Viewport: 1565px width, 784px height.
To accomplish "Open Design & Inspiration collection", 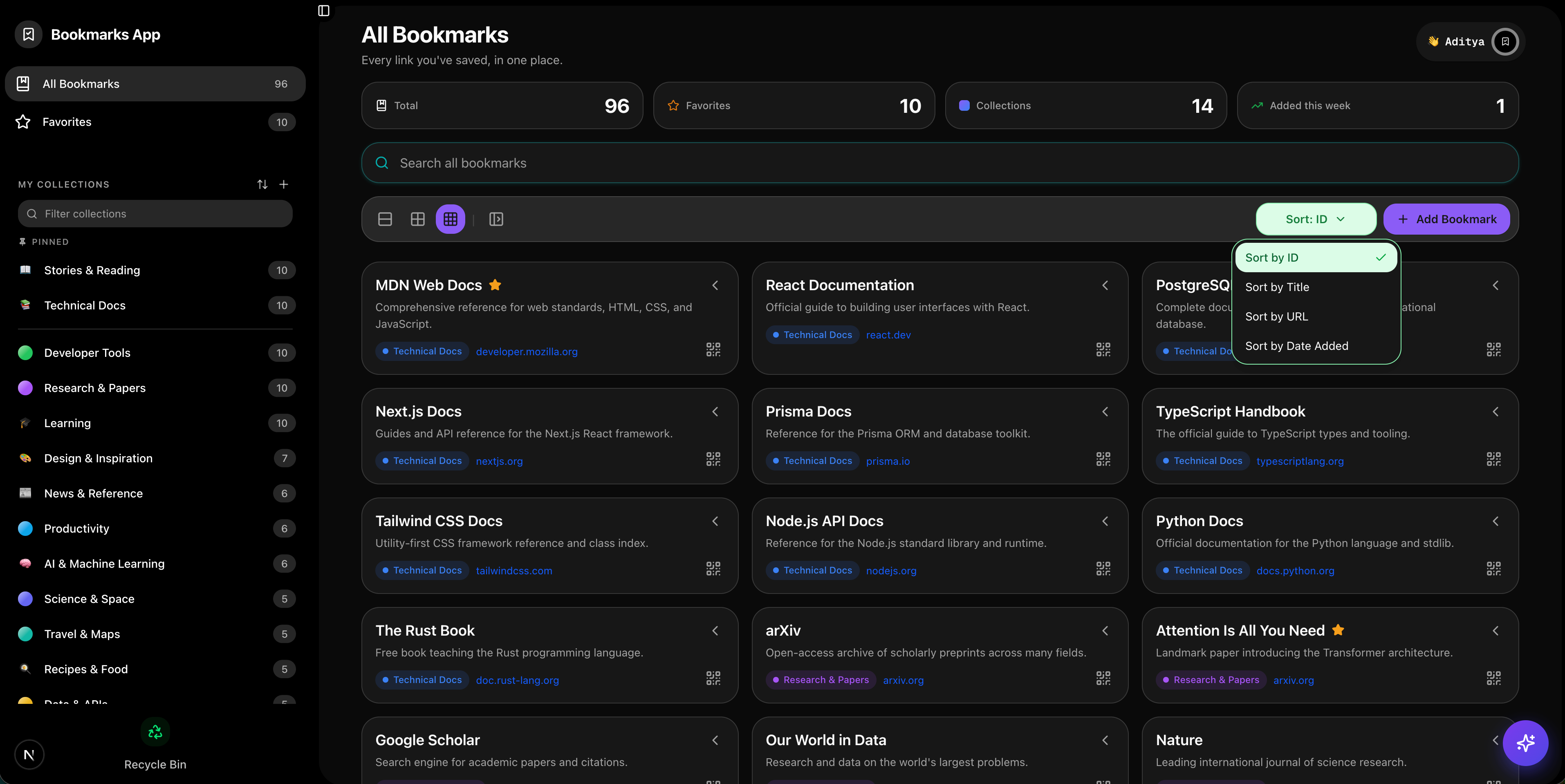I will 155,459.
